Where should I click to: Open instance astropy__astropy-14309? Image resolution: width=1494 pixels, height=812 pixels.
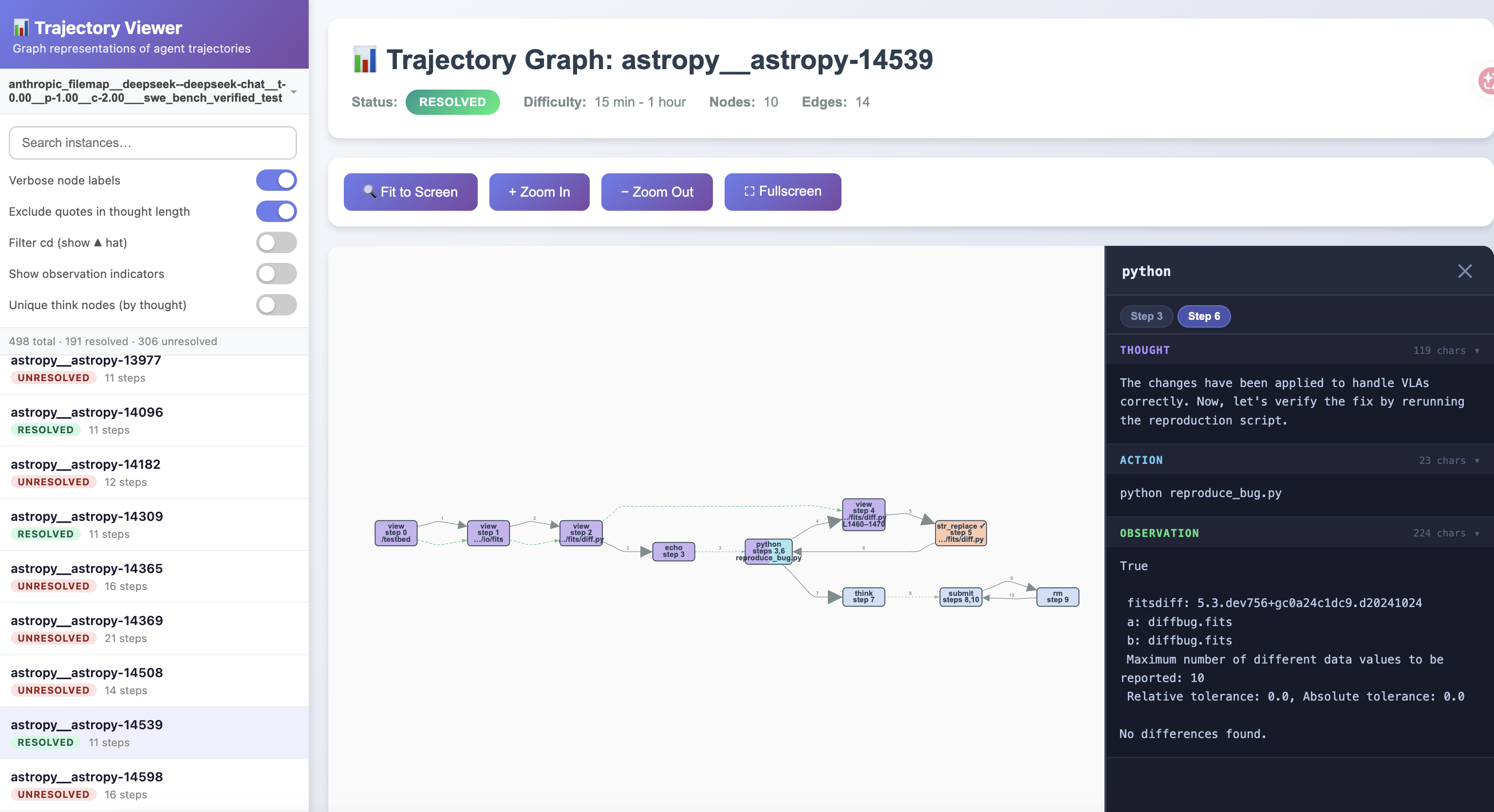coord(154,524)
